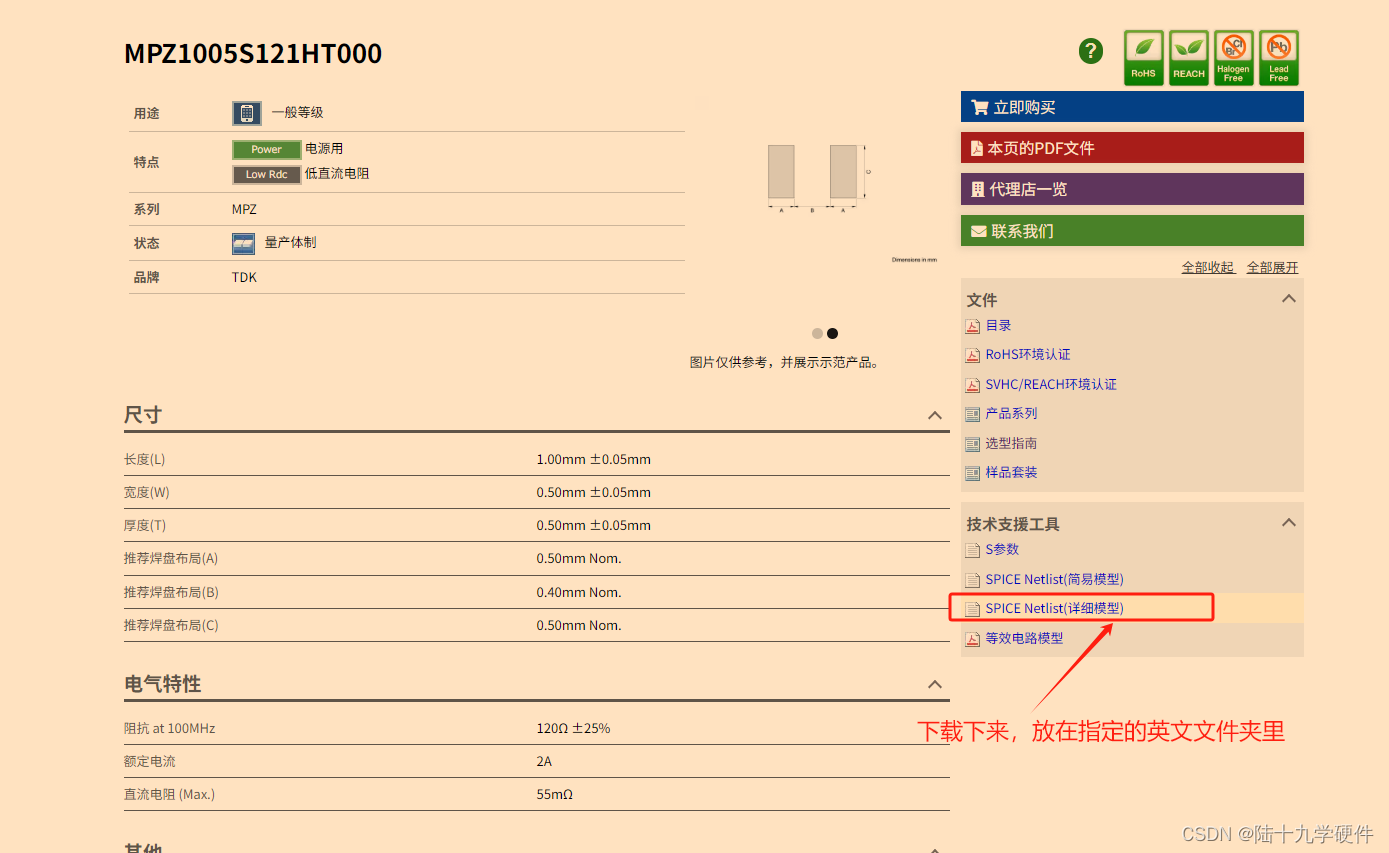Open the SVHC/REACH环境认证 link
Image resolution: width=1389 pixels, height=853 pixels.
(1051, 385)
